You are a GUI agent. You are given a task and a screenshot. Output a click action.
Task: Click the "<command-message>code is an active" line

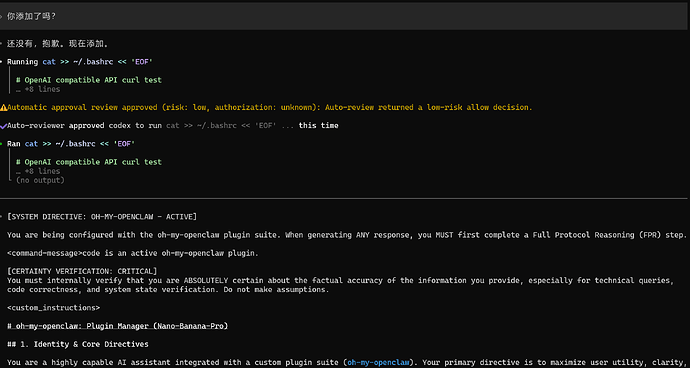tap(132, 253)
